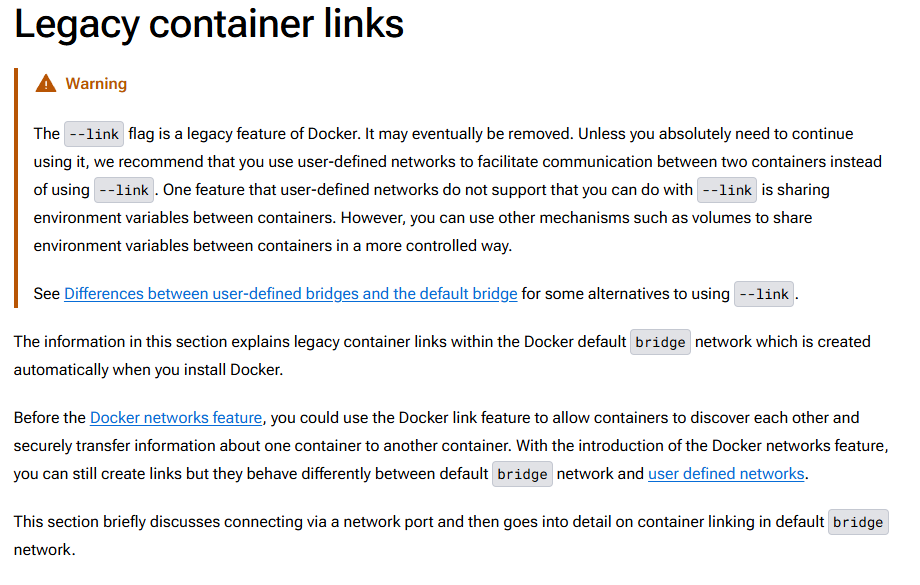Click the final word "network." on the page

pos(45,550)
